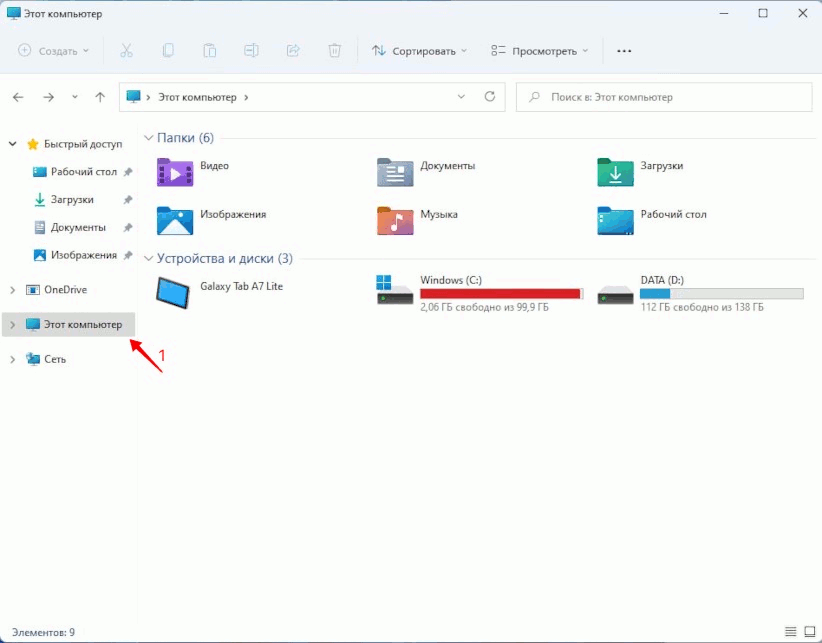Click text 112 ГБ свободно из 138 ГБ

click(x=702, y=307)
